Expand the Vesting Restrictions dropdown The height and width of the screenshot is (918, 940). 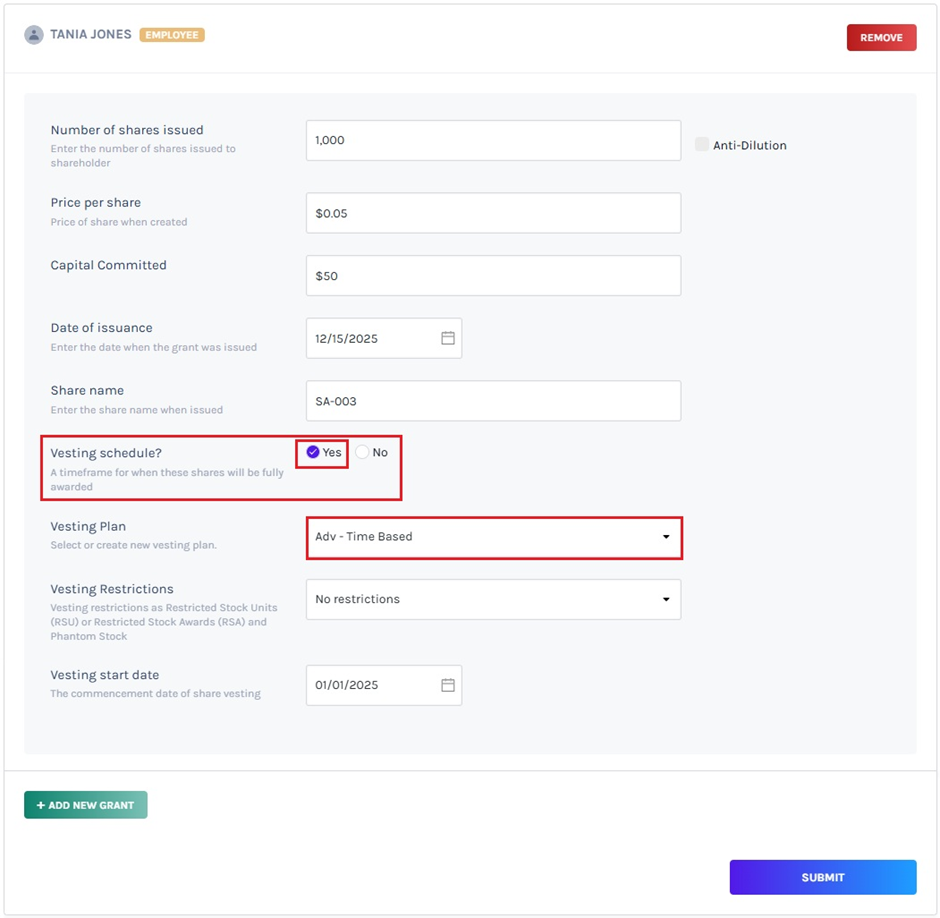coord(492,599)
